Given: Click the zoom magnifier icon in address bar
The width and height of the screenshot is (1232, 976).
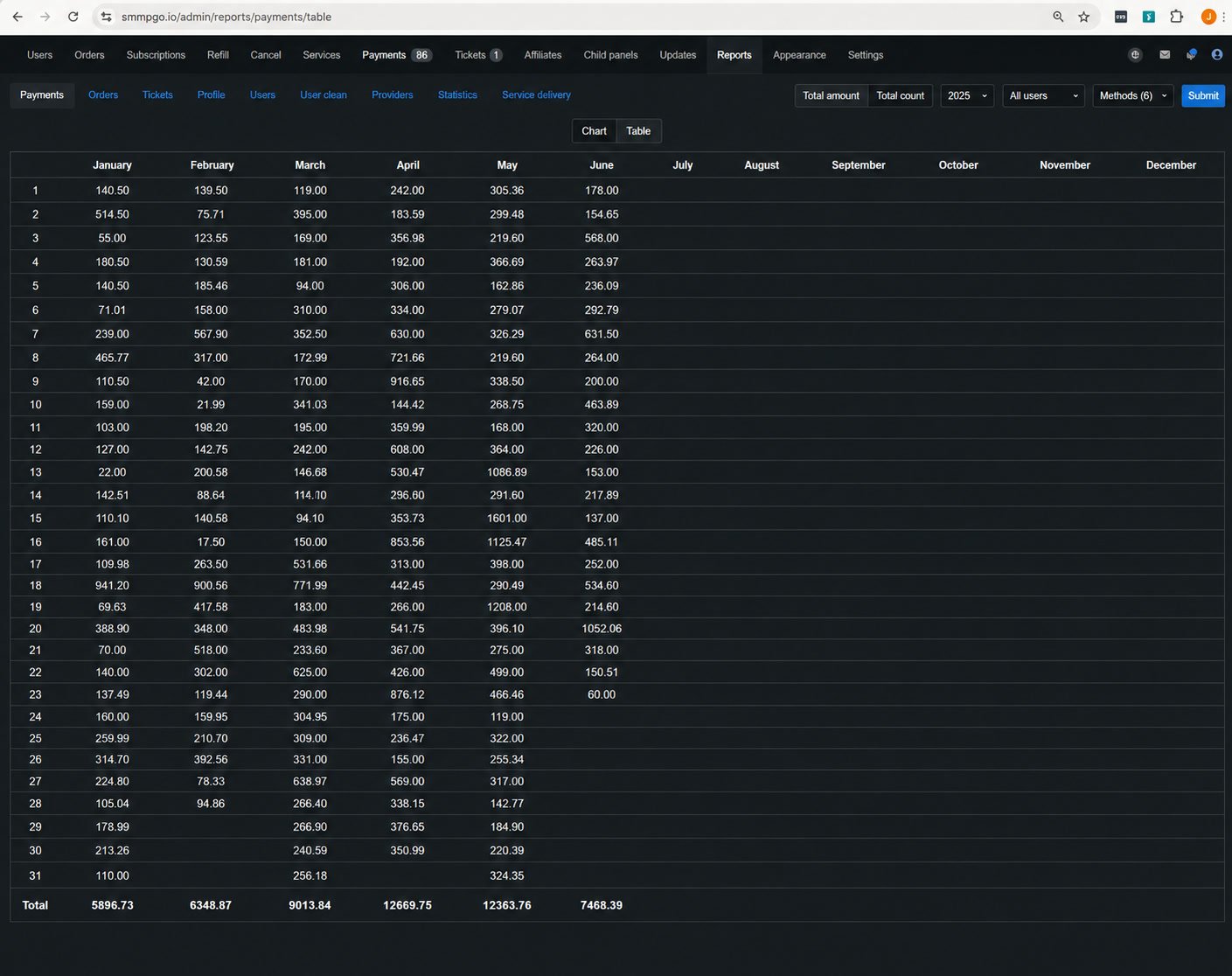Looking at the screenshot, I should (1058, 17).
